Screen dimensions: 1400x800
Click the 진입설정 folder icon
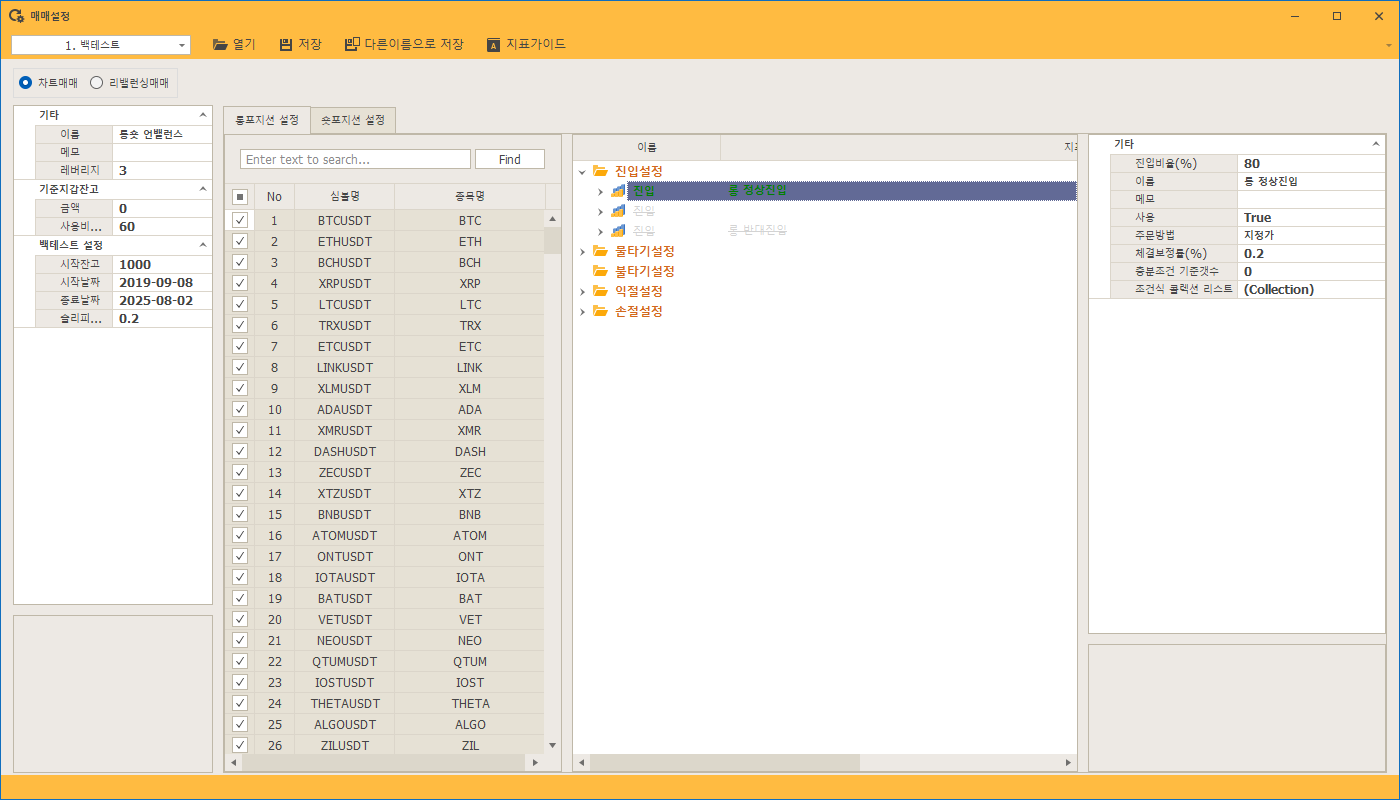click(x=600, y=171)
